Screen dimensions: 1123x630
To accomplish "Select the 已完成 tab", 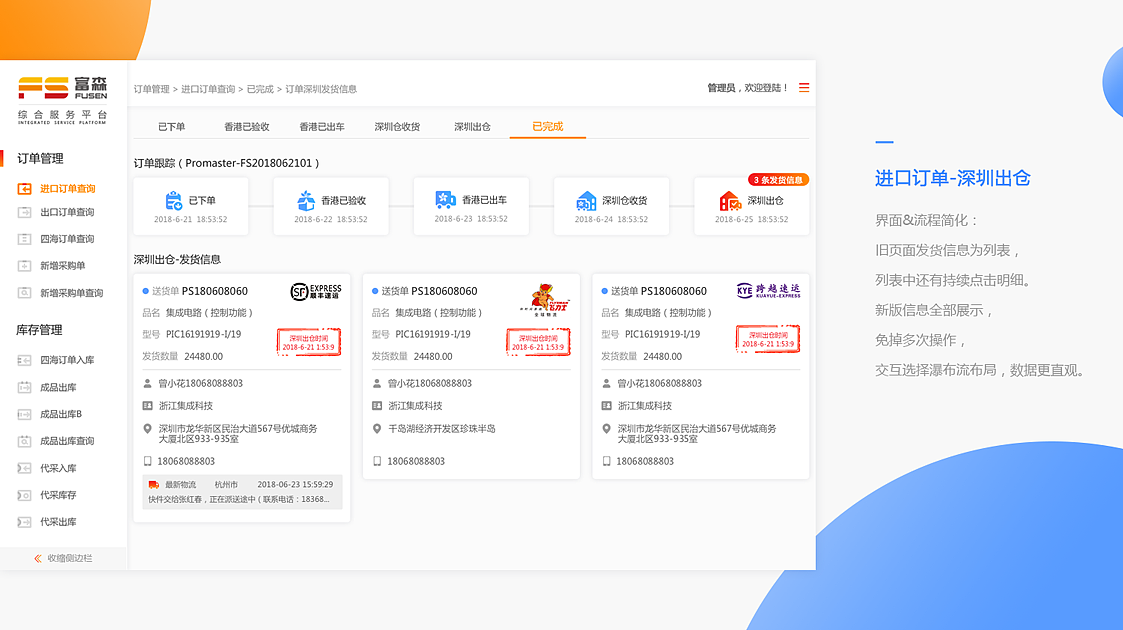I will click(x=548, y=127).
